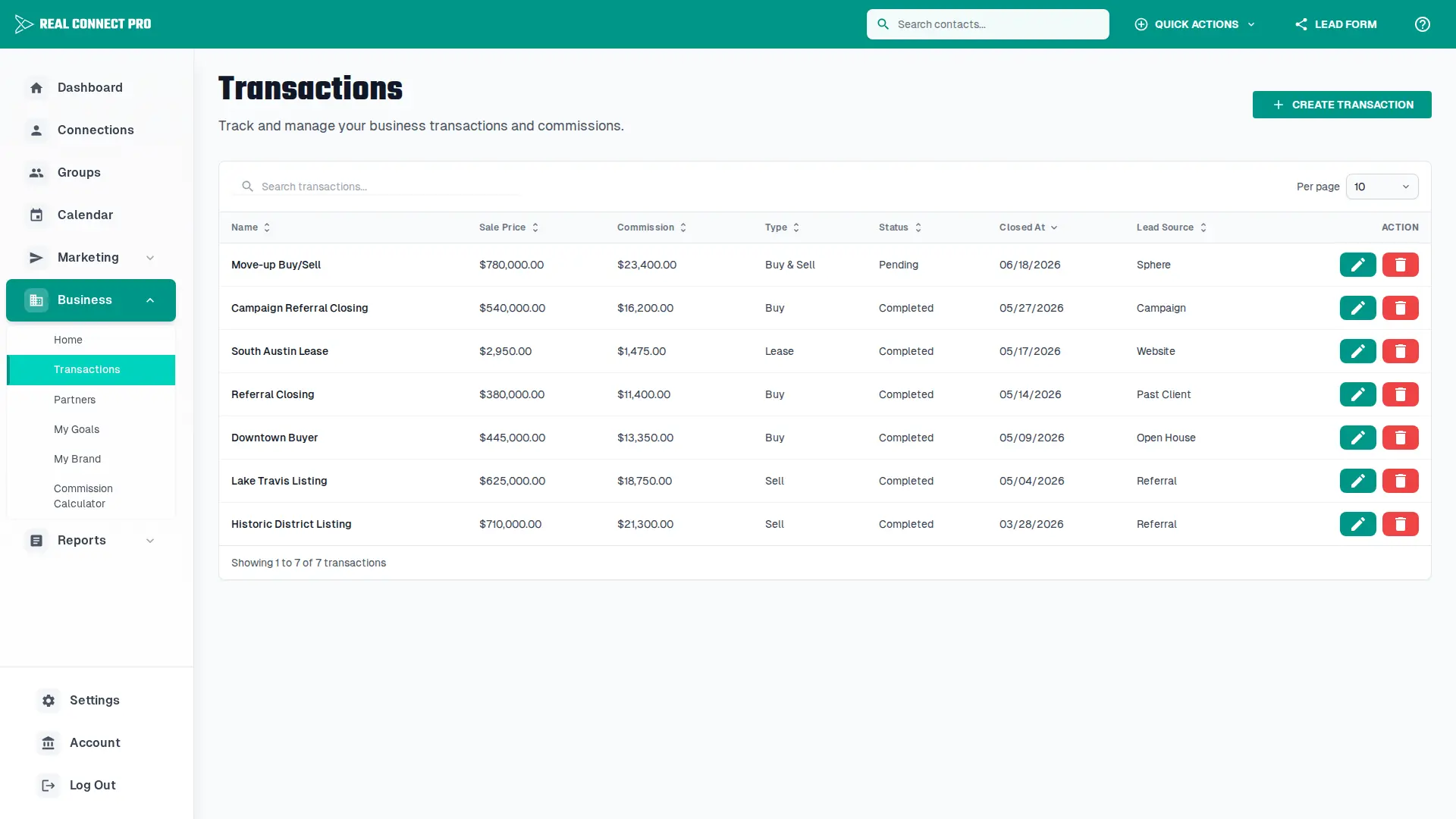
Task: Edit the Historic District Listing transaction
Action: 1357,524
